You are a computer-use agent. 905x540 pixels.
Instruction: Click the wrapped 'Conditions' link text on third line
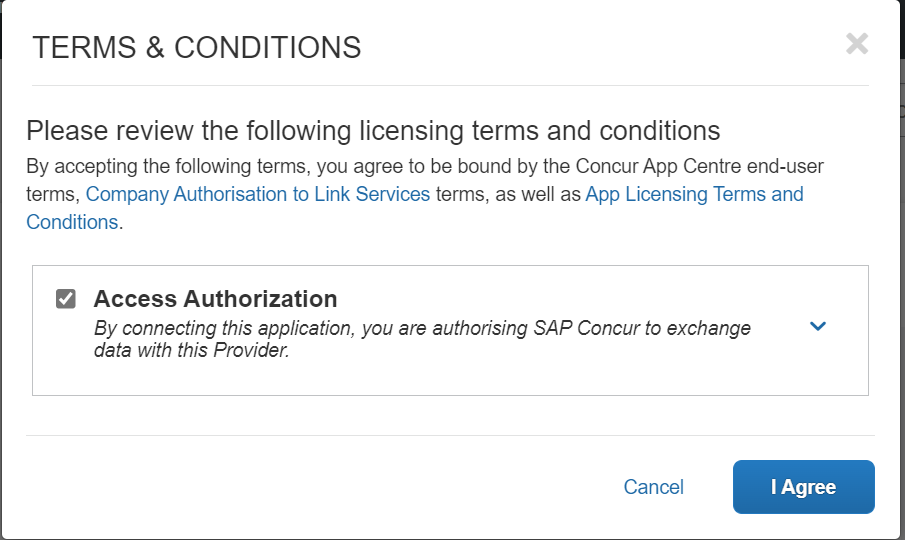[x=72, y=222]
